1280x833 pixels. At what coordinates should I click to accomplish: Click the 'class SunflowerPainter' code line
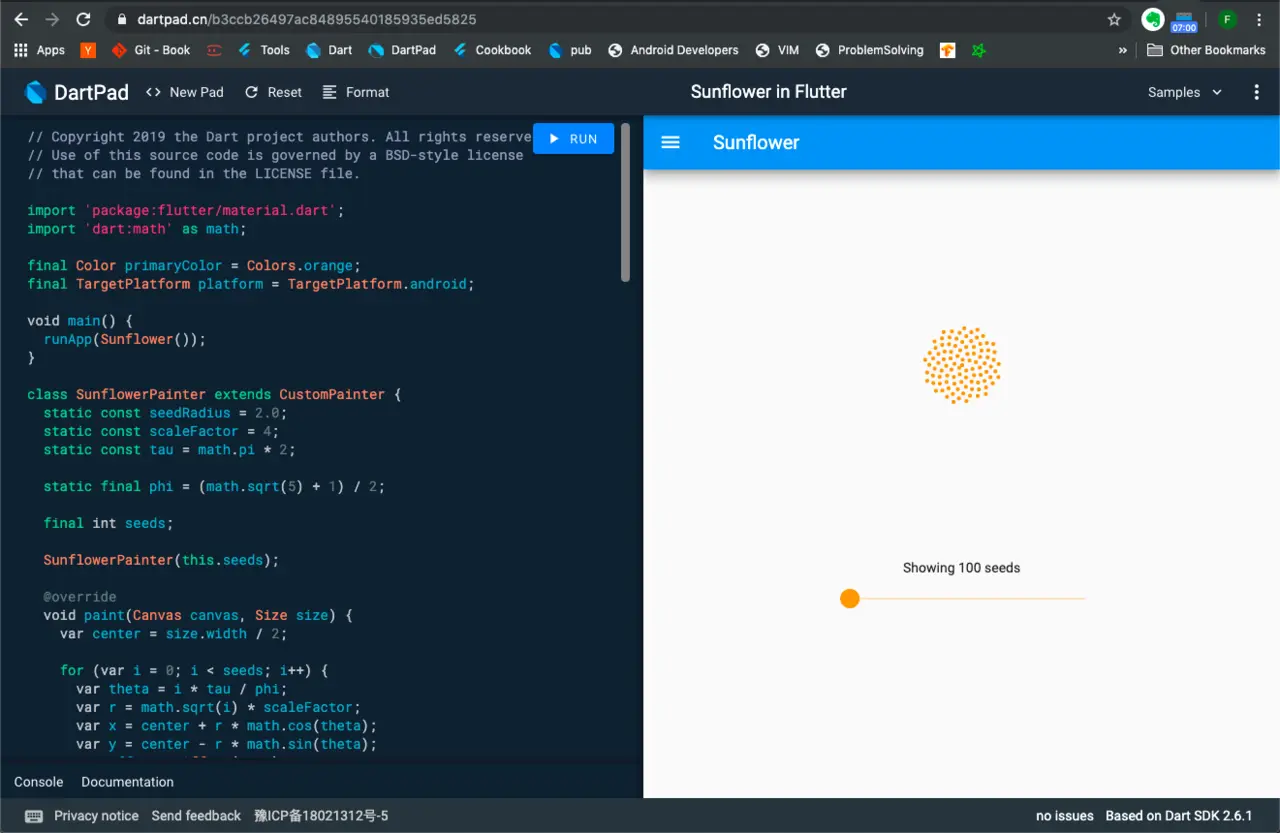[214, 394]
